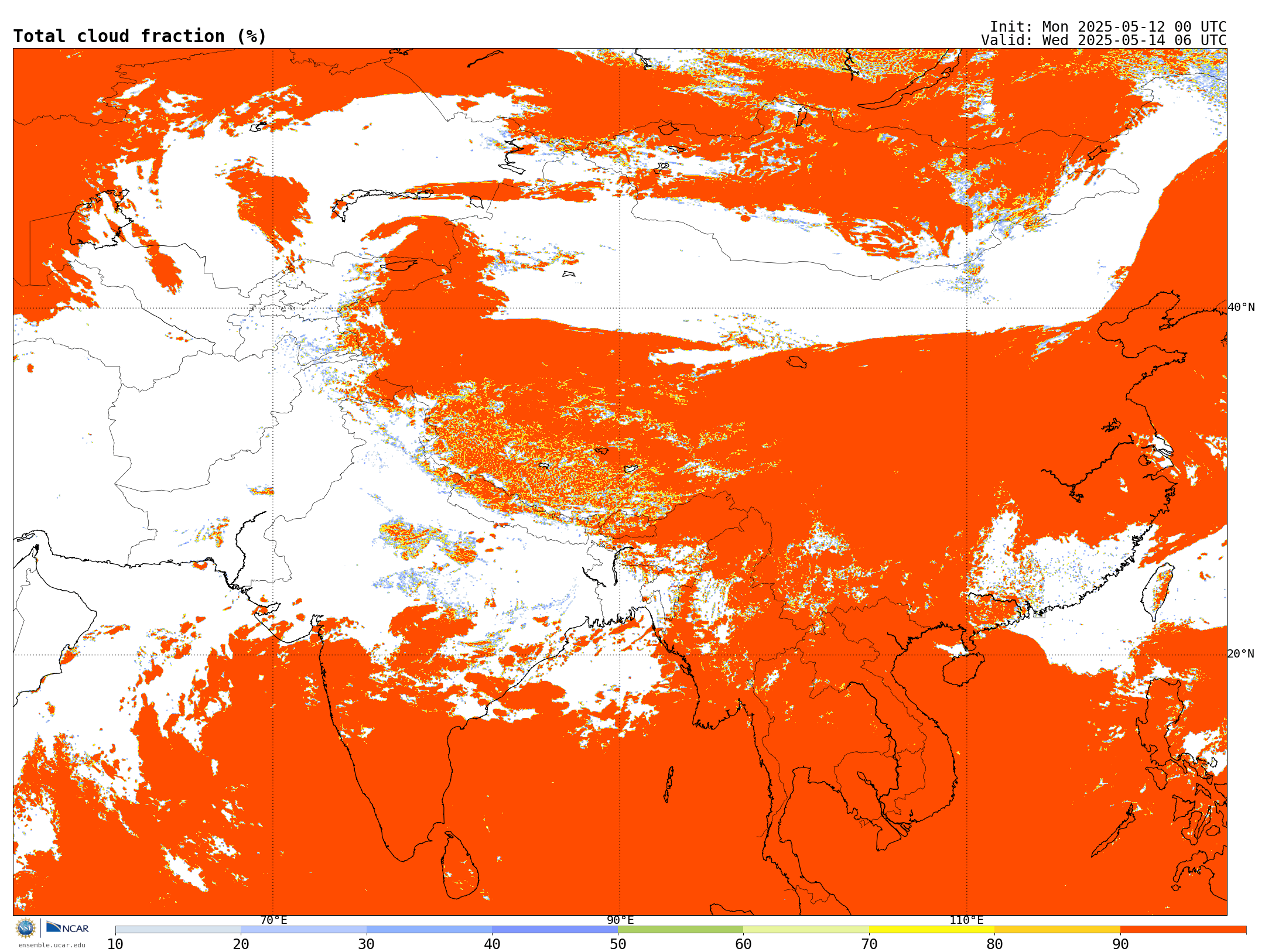1265x952 pixels.
Task: Click the 30-40 blue colorbar segment
Action: click(429, 930)
